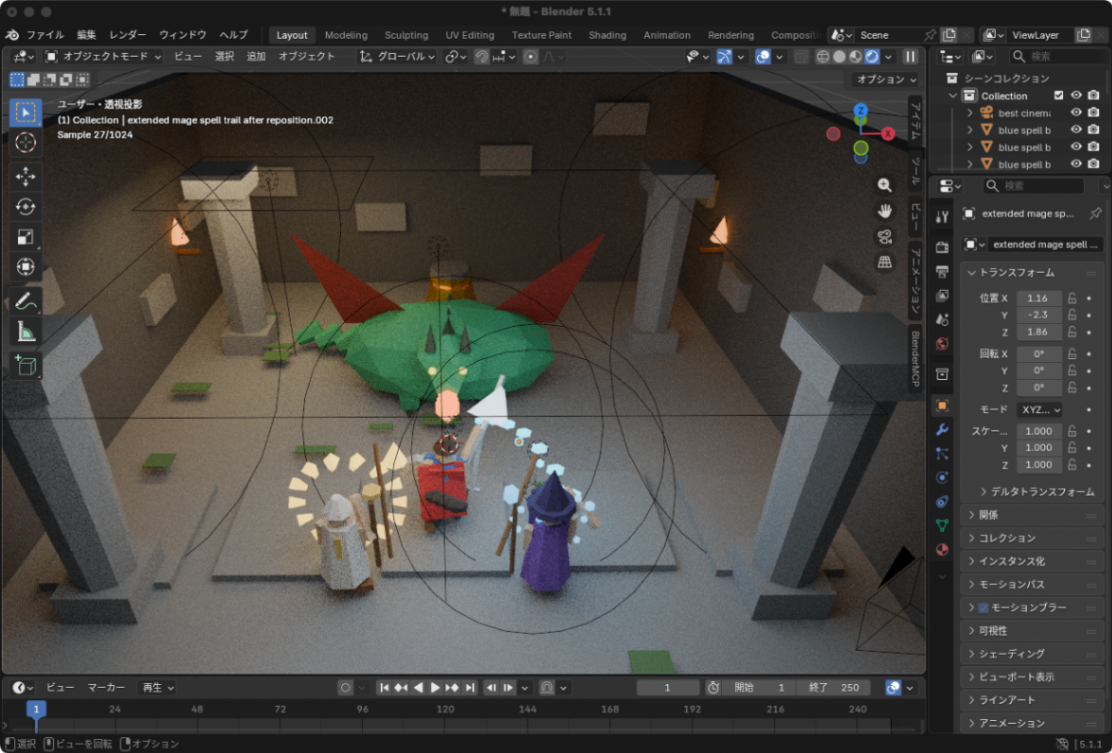Viewport: 1112px width, 753px height.
Task: Select the Rotate tool
Action: [26, 206]
